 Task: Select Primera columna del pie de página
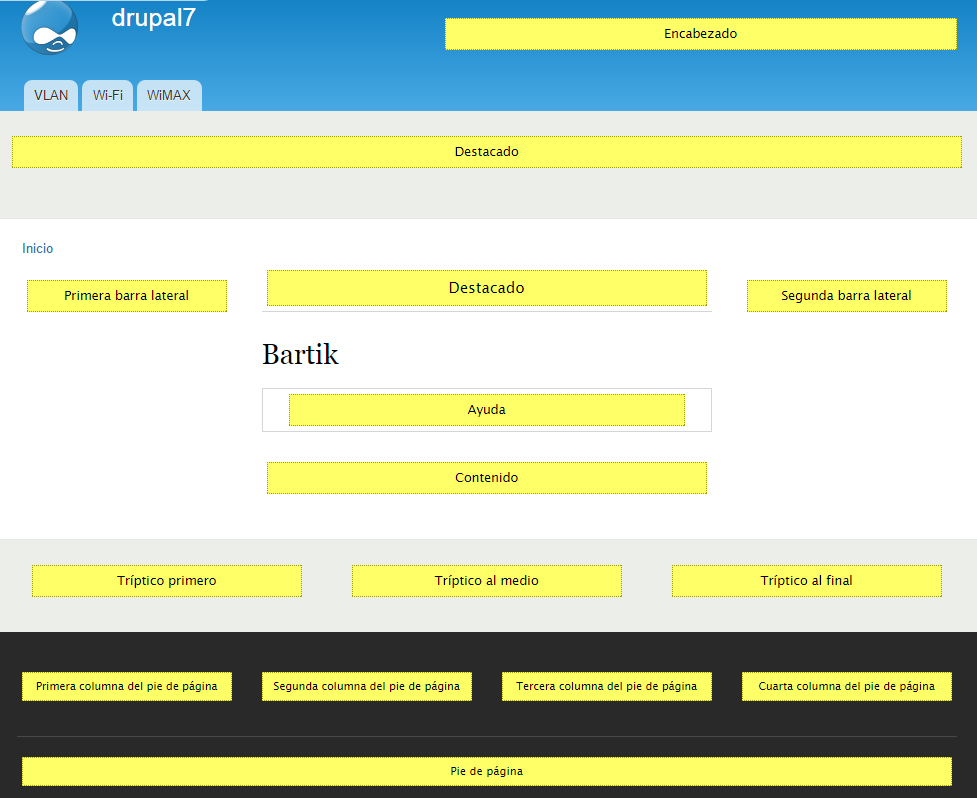(126, 686)
